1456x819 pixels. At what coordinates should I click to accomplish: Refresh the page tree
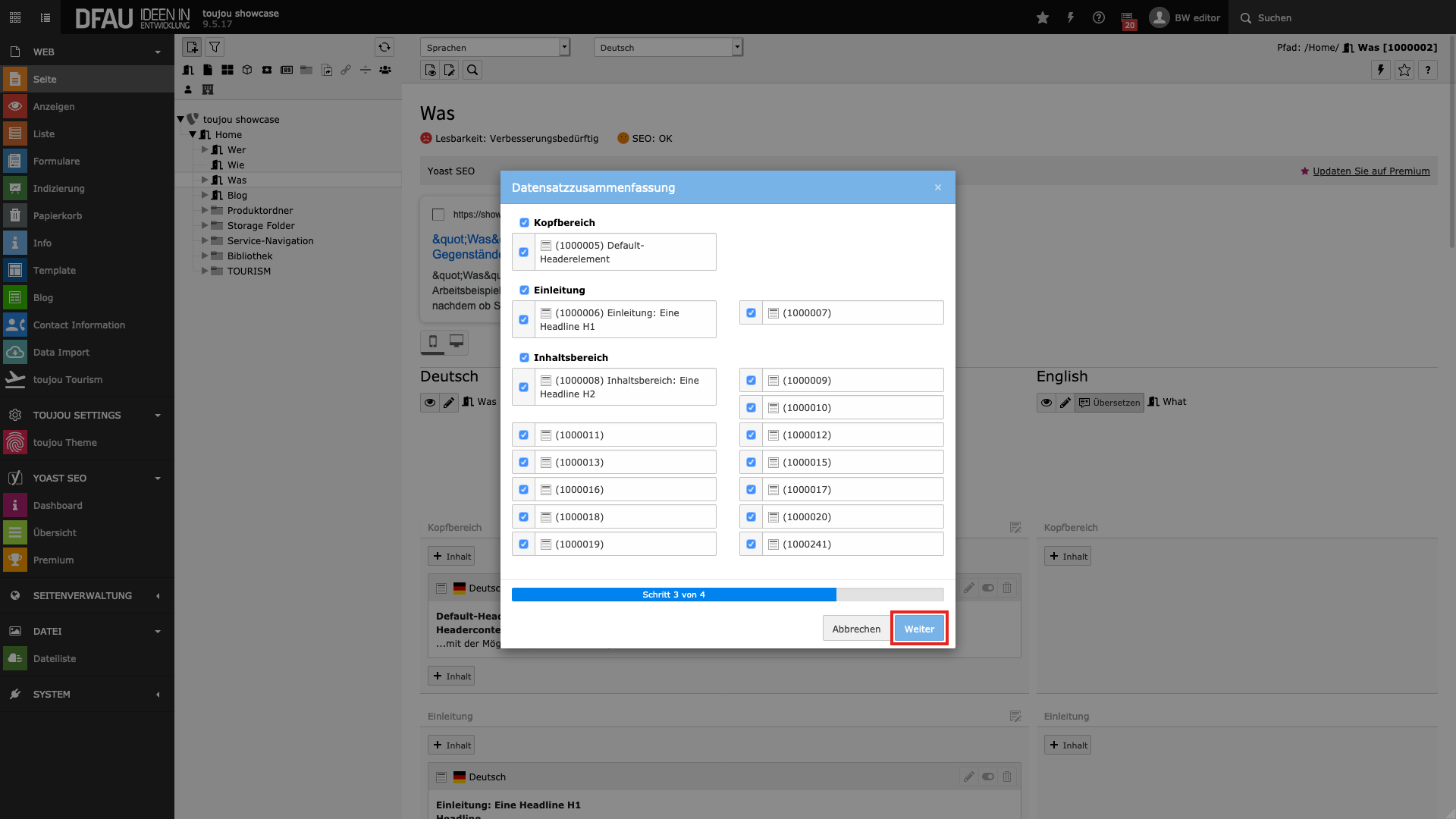(384, 47)
